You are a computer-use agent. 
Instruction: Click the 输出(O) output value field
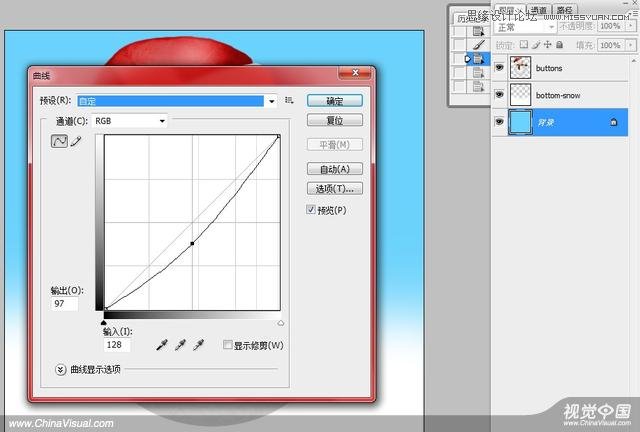[64, 304]
